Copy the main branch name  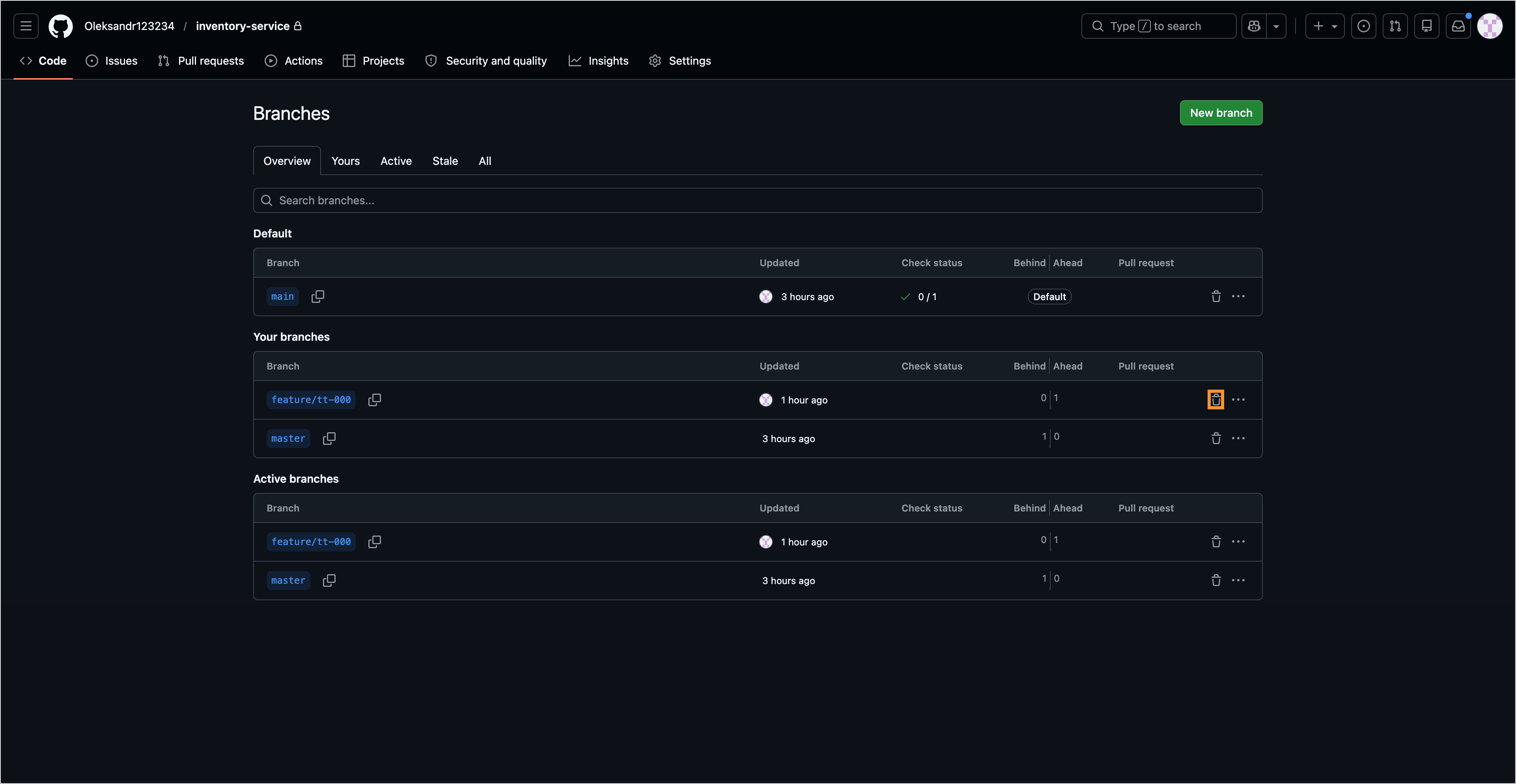318,297
